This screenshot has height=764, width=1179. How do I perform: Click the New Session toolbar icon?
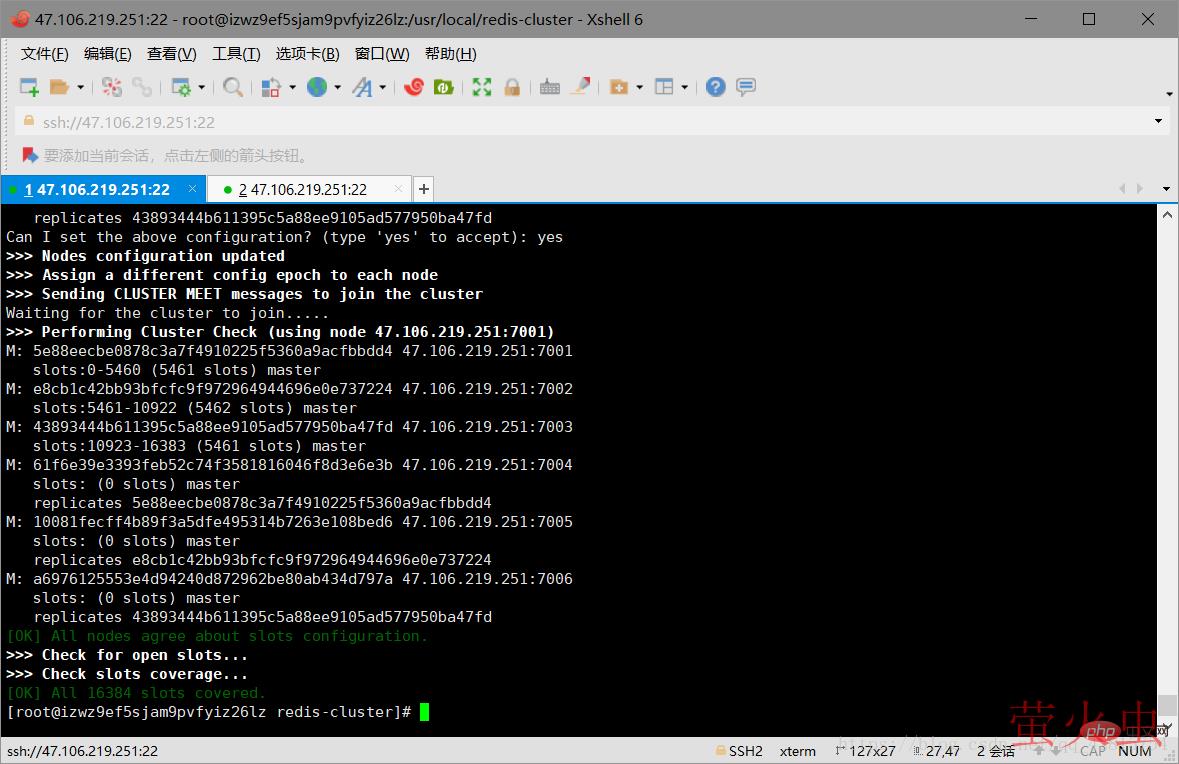point(29,88)
